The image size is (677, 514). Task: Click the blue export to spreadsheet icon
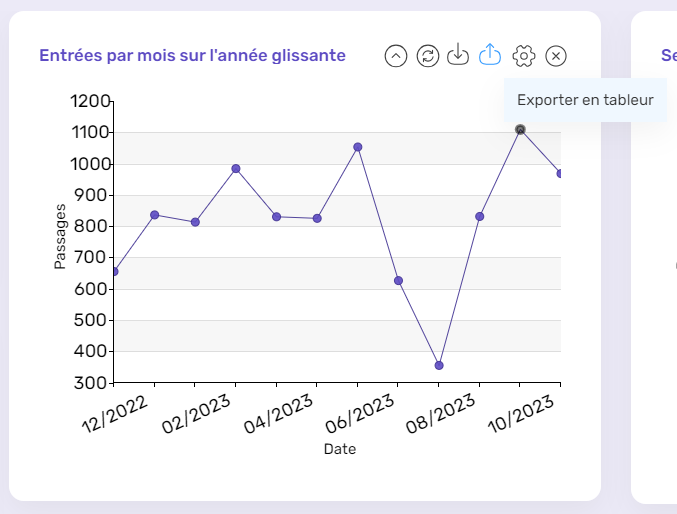click(x=490, y=55)
